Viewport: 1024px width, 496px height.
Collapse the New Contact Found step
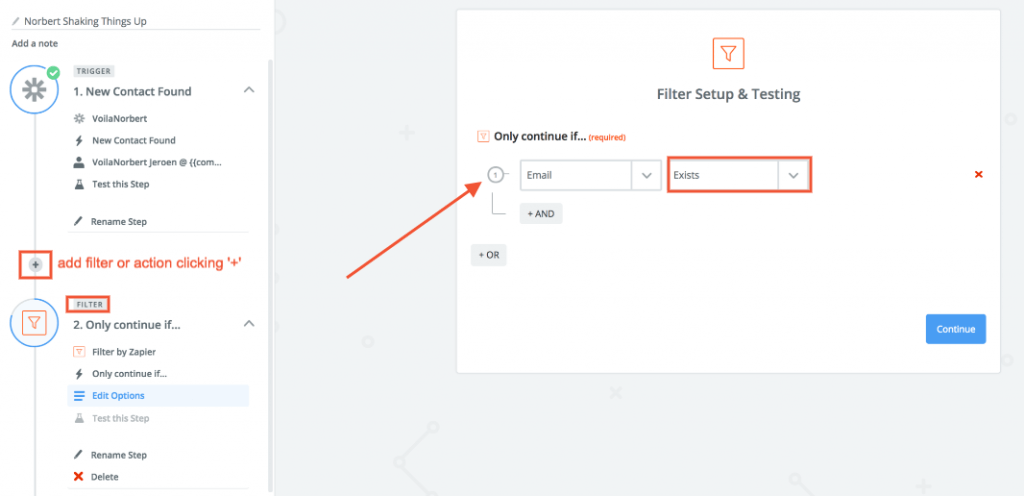(x=249, y=91)
